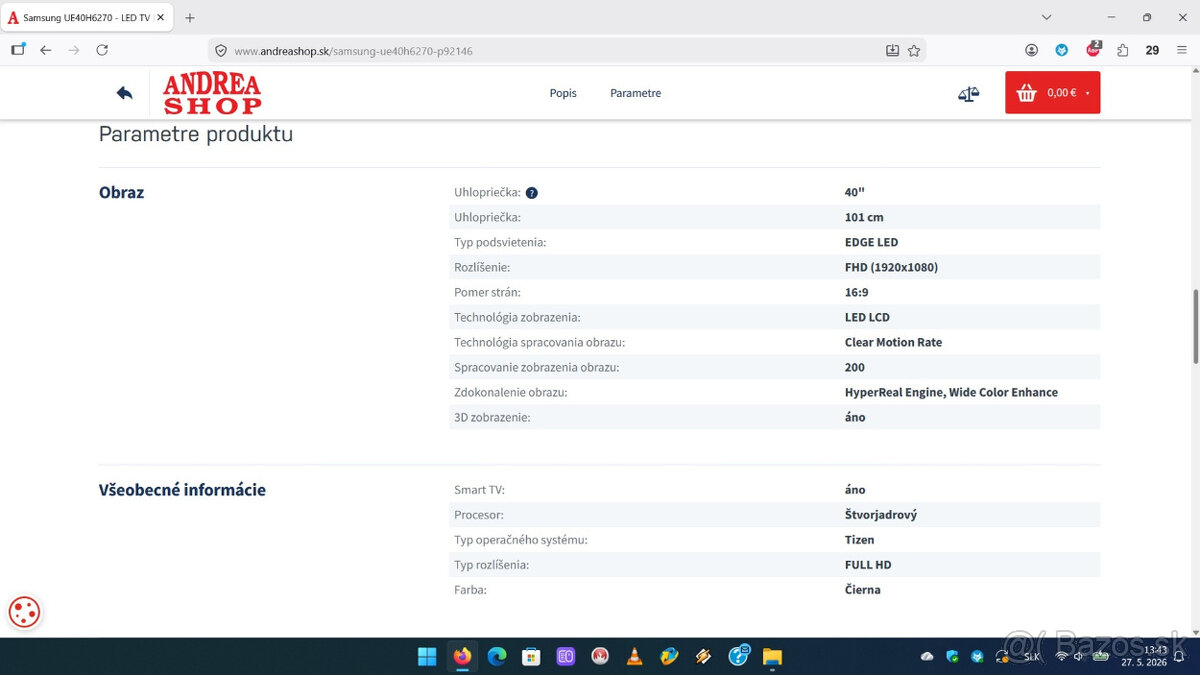Click the HyperReal Engine, Wide Color Enhance value
Screen dimensions: 1200x675
[x=951, y=392]
